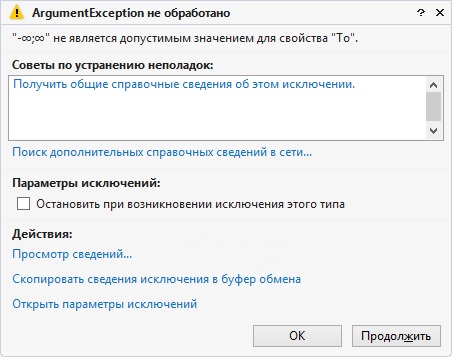Click the yellow warning icon in title bar
The width and height of the screenshot is (456, 362).
click(x=17, y=13)
